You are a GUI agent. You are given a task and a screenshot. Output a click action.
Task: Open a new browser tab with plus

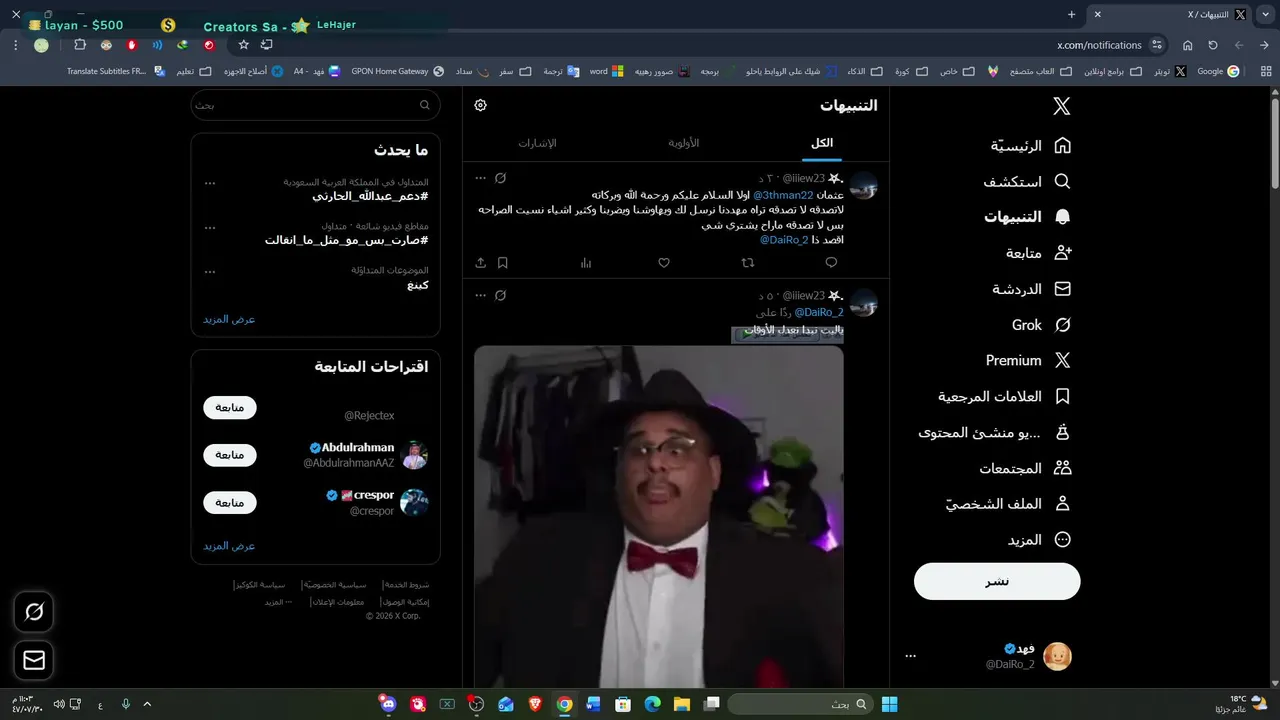tap(1071, 14)
